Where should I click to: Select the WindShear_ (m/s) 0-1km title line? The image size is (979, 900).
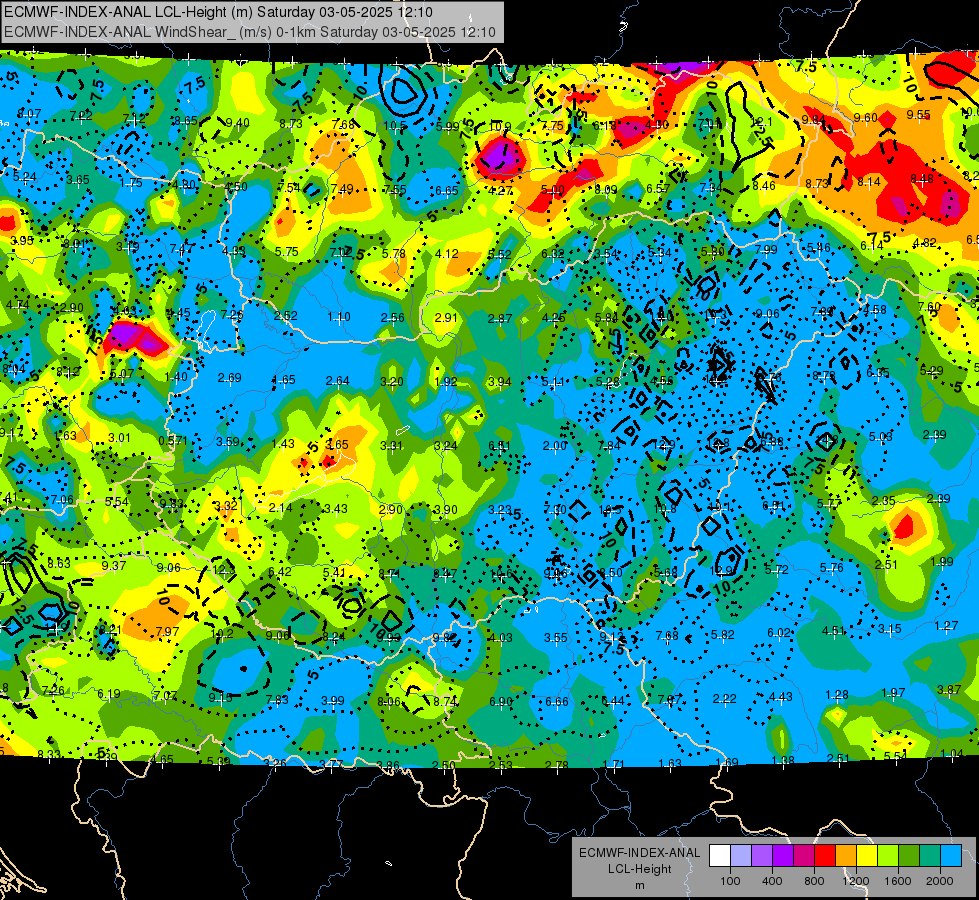pos(250,32)
